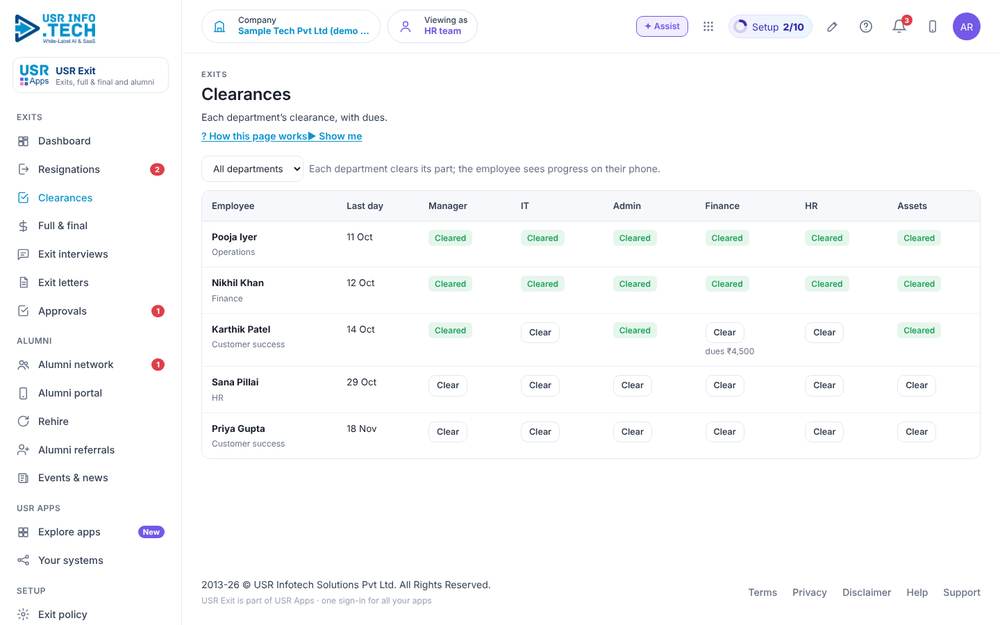Image resolution: width=1000 pixels, height=625 pixels.
Task: Open Explore apps in the sidebar
Action: 69,532
